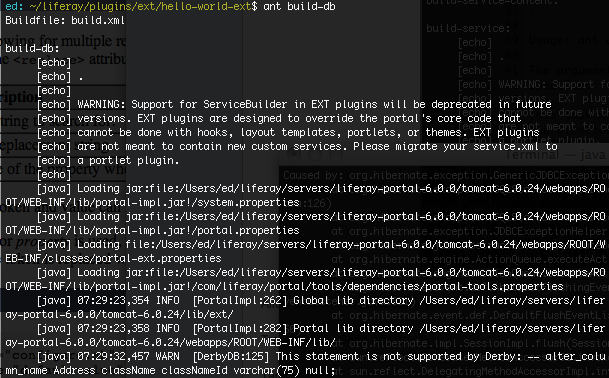Viewport: 609px width, 378px height.
Task: Click the zoom button of background Terminal window
Action: [336, 155]
